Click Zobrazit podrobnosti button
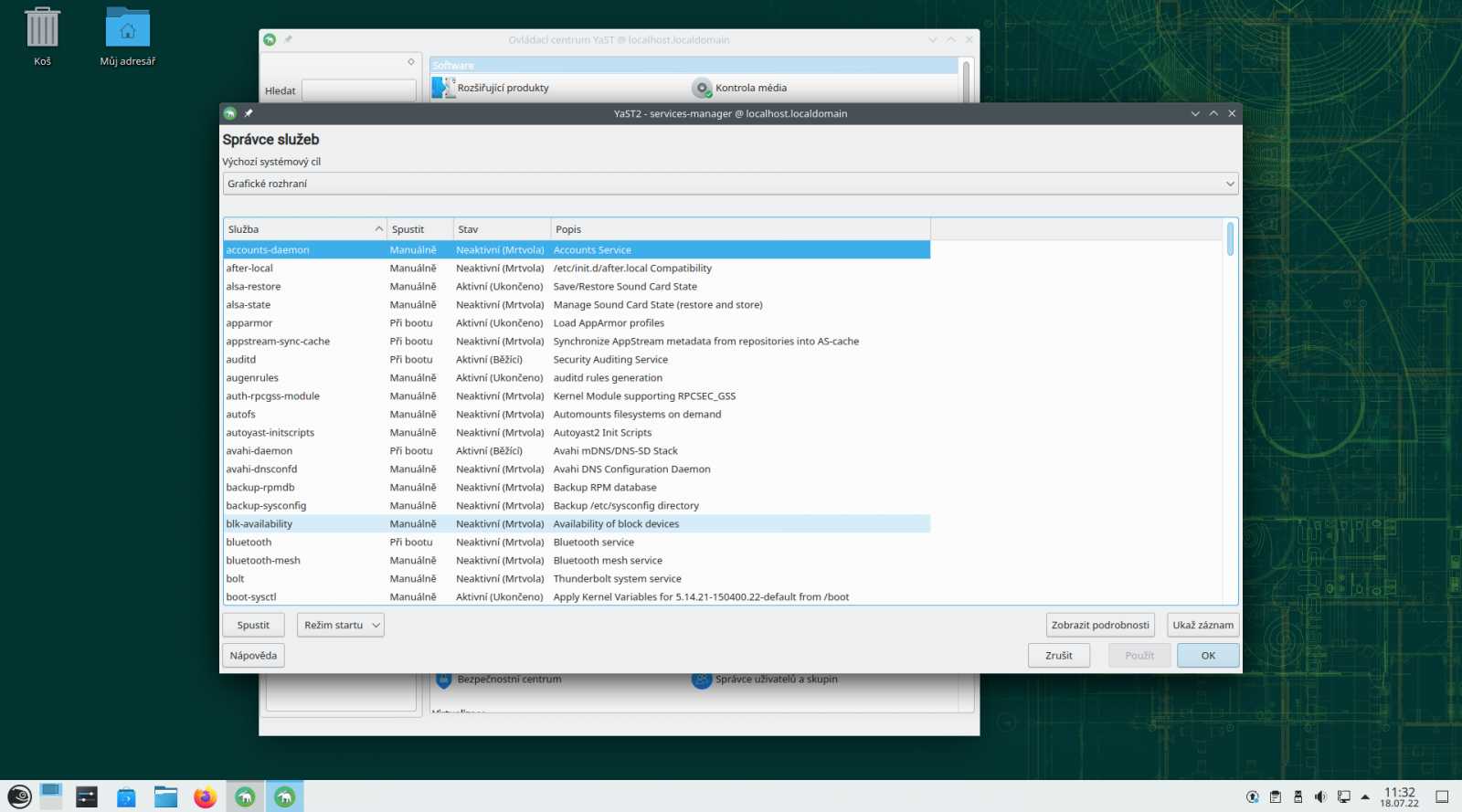The width and height of the screenshot is (1462, 812). point(1100,625)
